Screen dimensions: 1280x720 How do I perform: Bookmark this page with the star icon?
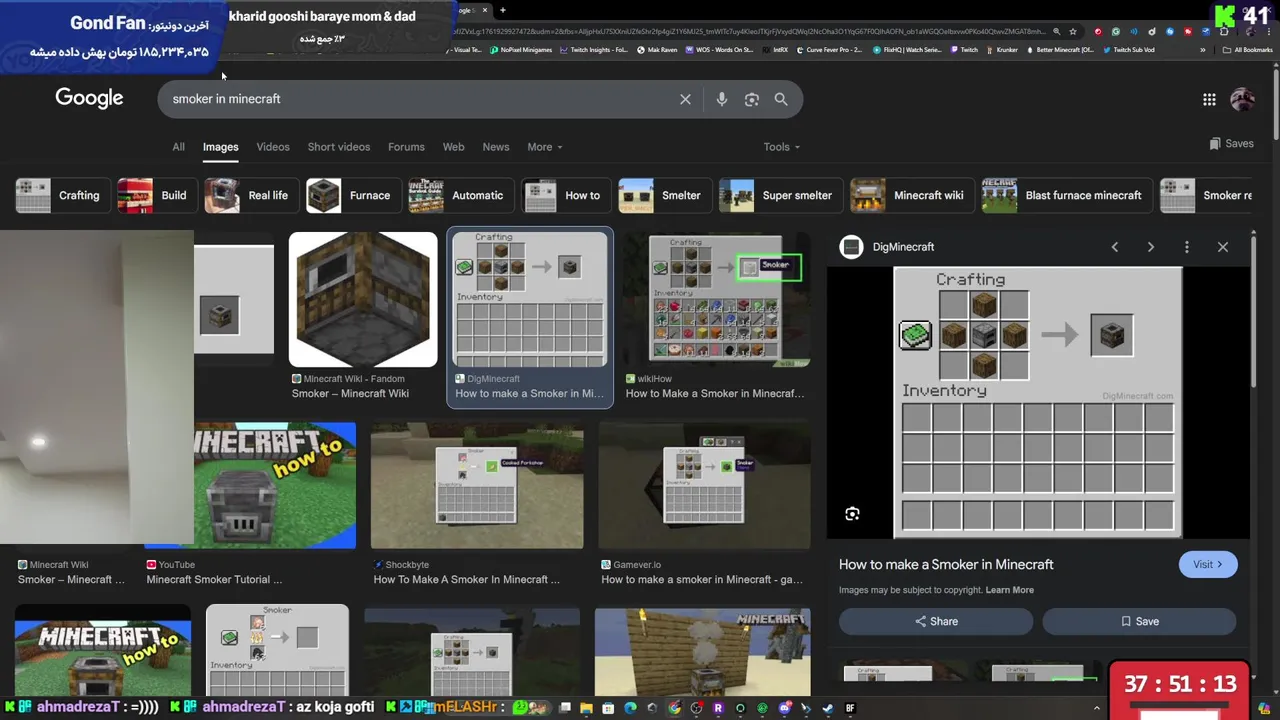(1072, 31)
